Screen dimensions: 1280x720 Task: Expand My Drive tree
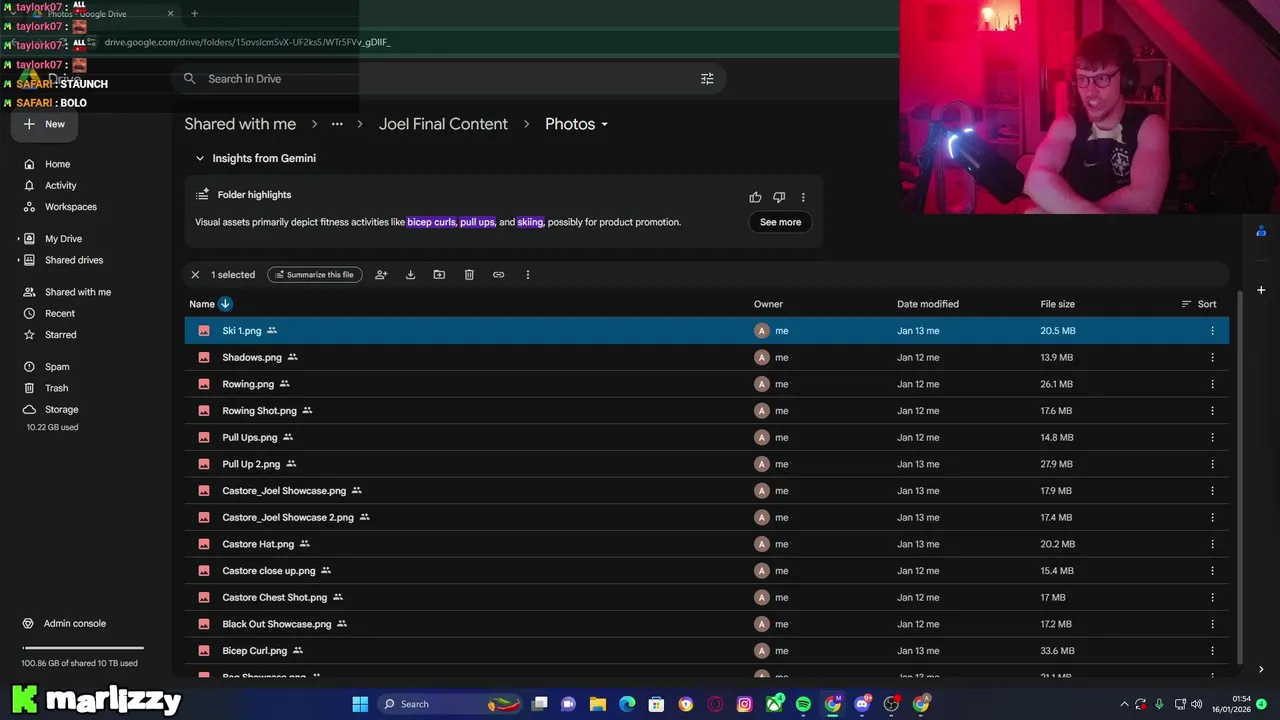pos(18,239)
